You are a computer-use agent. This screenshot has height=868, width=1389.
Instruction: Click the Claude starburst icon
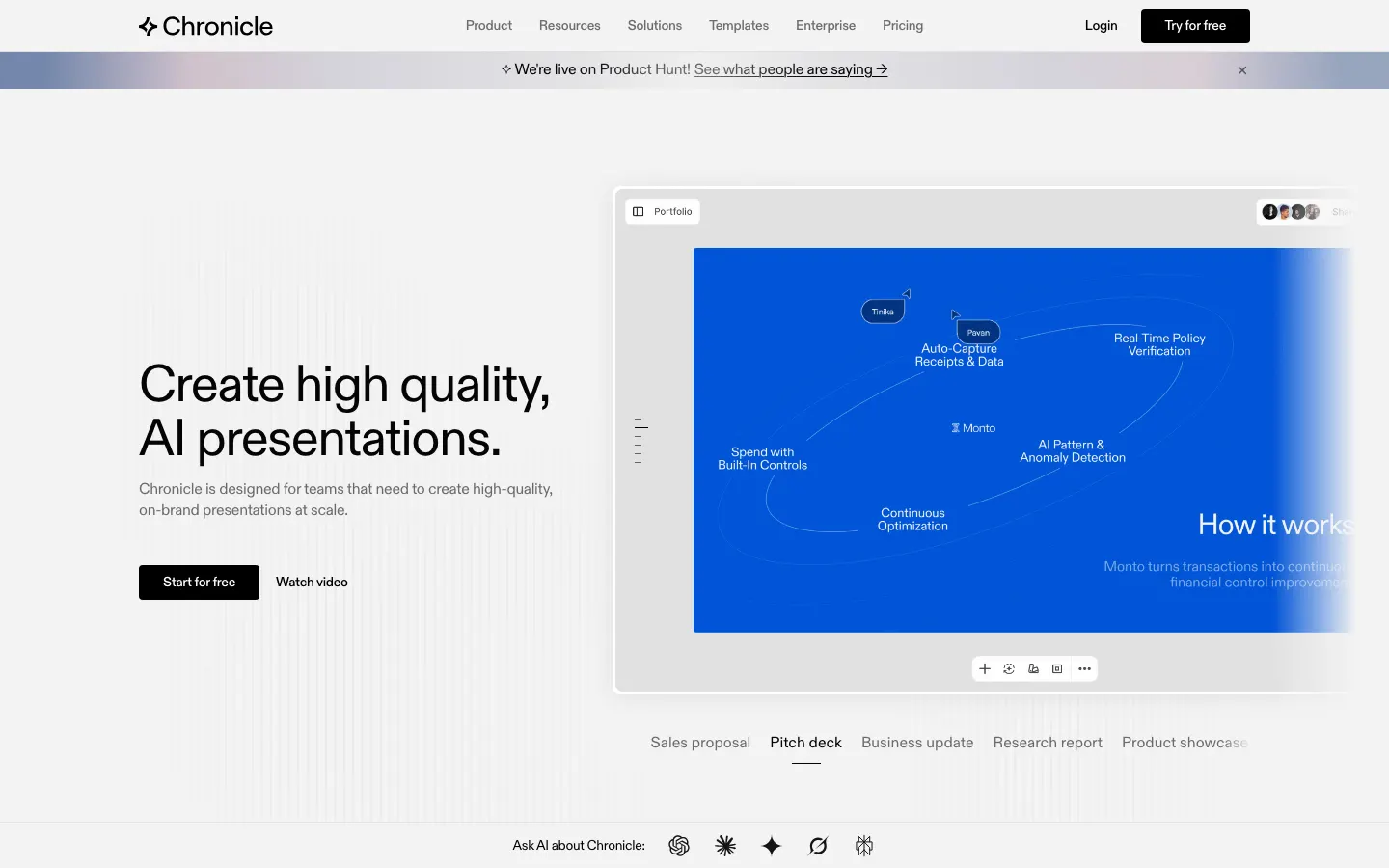(x=725, y=846)
